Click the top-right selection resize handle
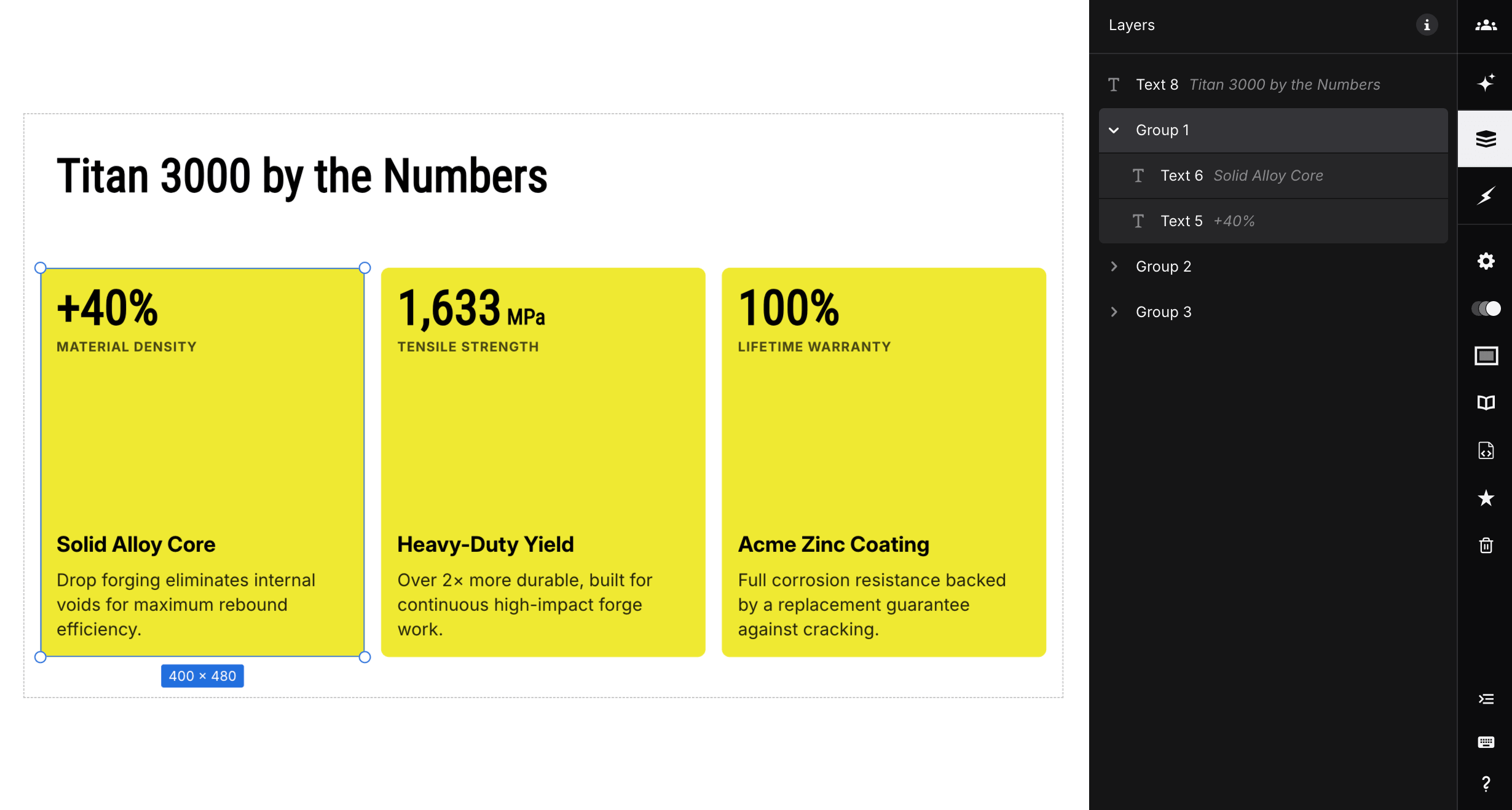1512x810 pixels. tap(364, 268)
